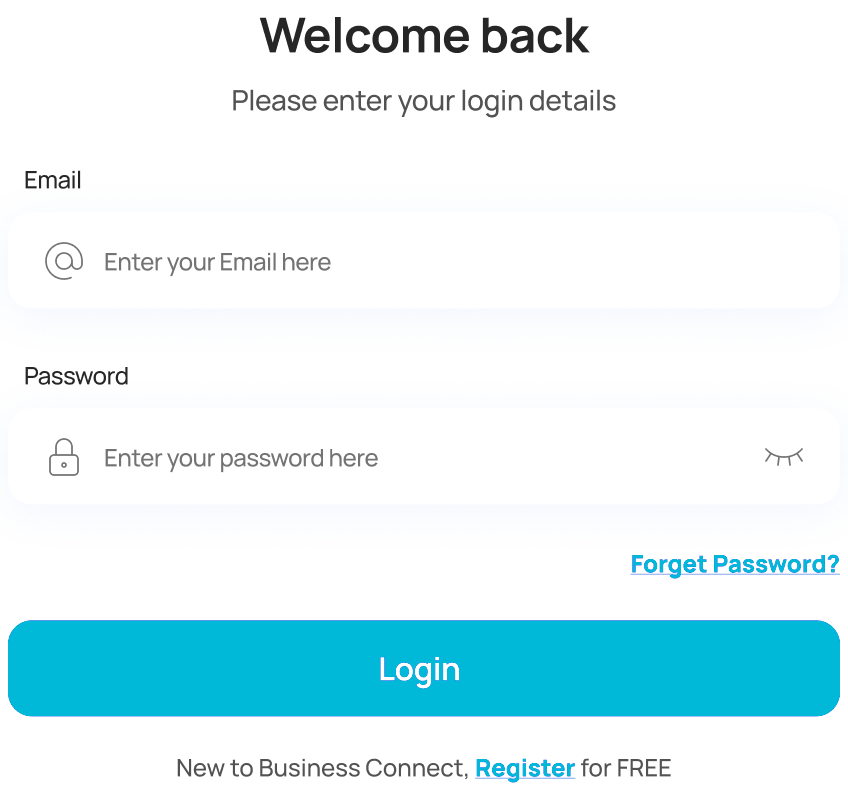The height and width of the screenshot is (790, 848).
Task: Open the Forget Password? link
Action: (735, 565)
